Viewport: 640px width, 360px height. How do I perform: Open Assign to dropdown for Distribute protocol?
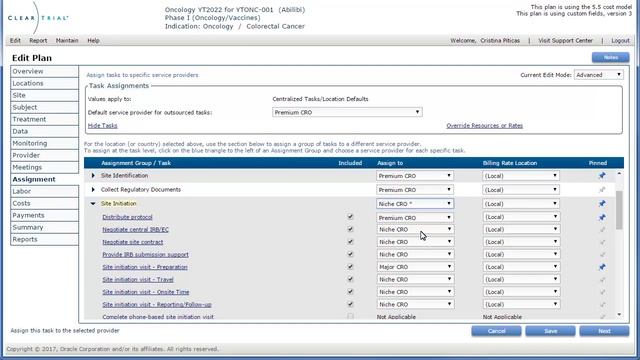pyautogui.click(x=415, y=218)
